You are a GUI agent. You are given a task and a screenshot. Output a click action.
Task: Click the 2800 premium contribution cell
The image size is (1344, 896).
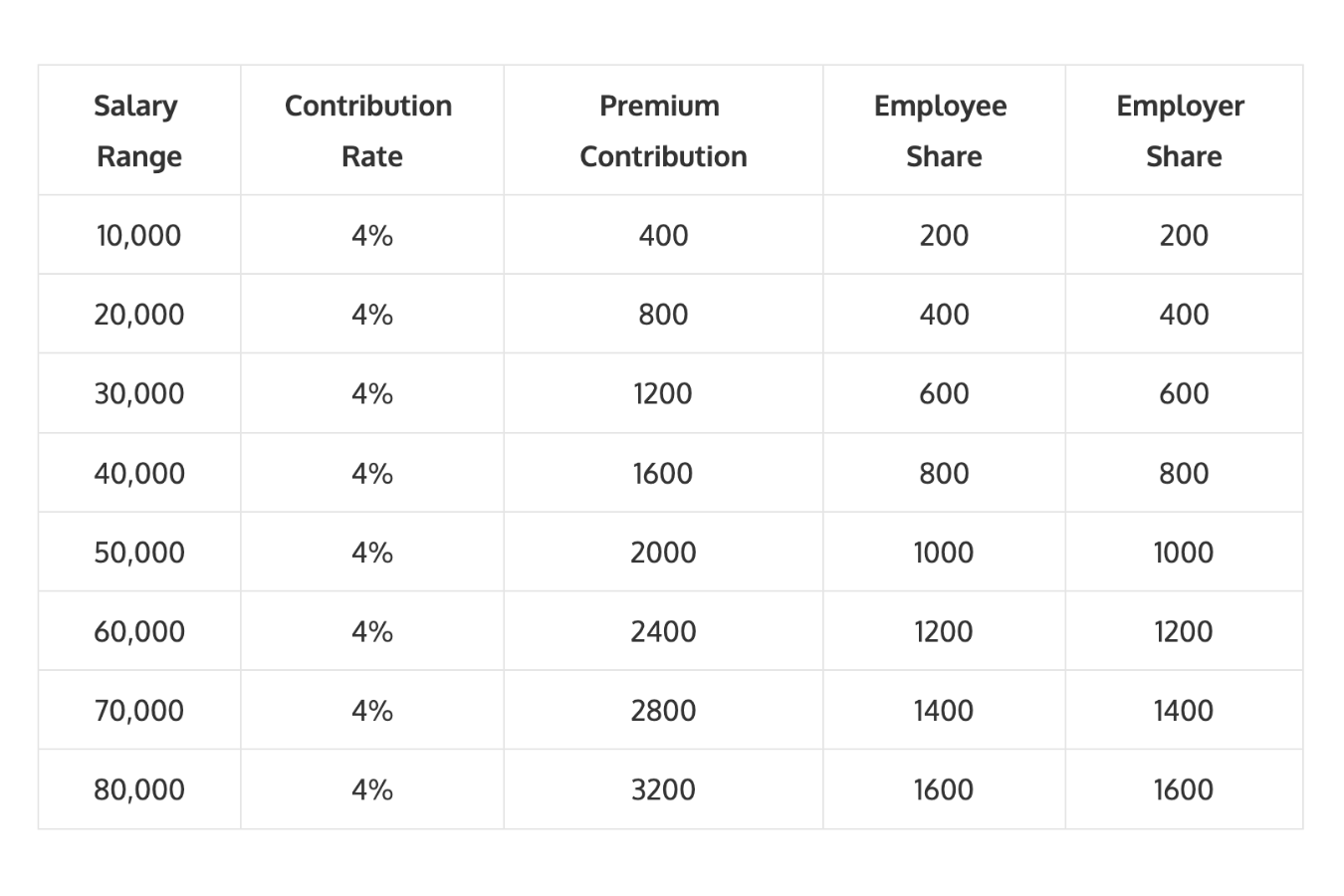(662, 711)
